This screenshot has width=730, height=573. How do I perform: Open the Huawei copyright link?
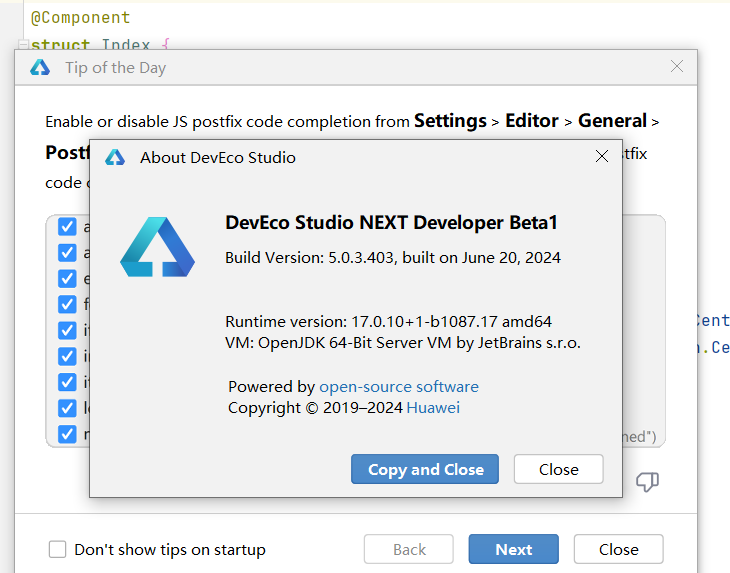coord(433,408)
